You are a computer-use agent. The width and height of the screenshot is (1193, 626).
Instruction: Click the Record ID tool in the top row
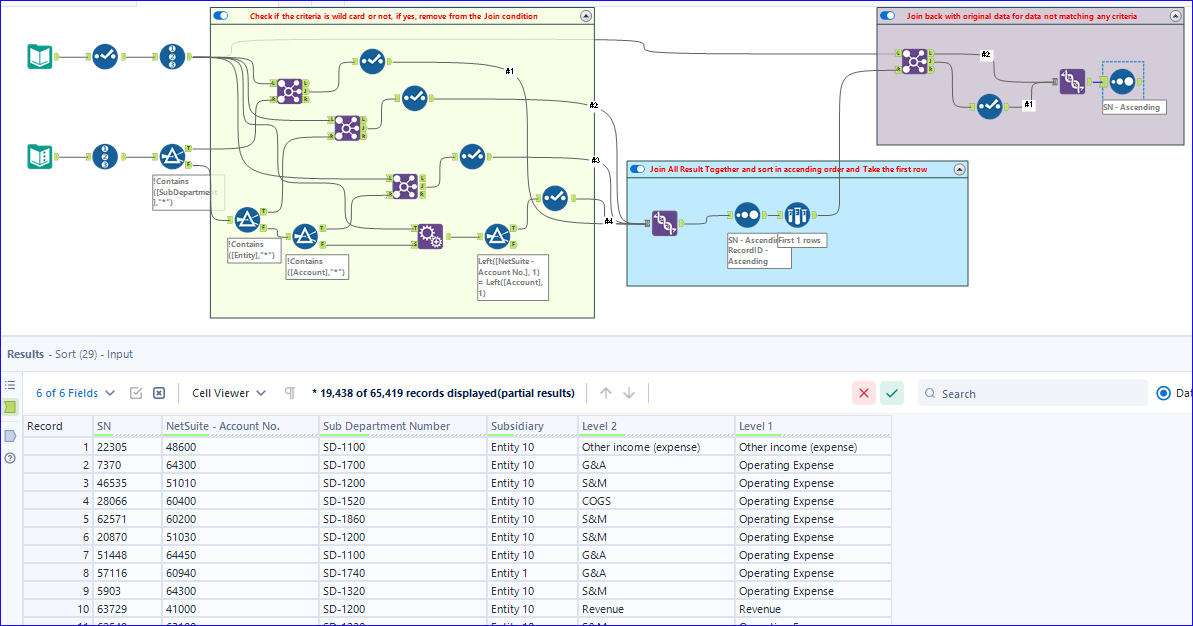click(172, 56)
